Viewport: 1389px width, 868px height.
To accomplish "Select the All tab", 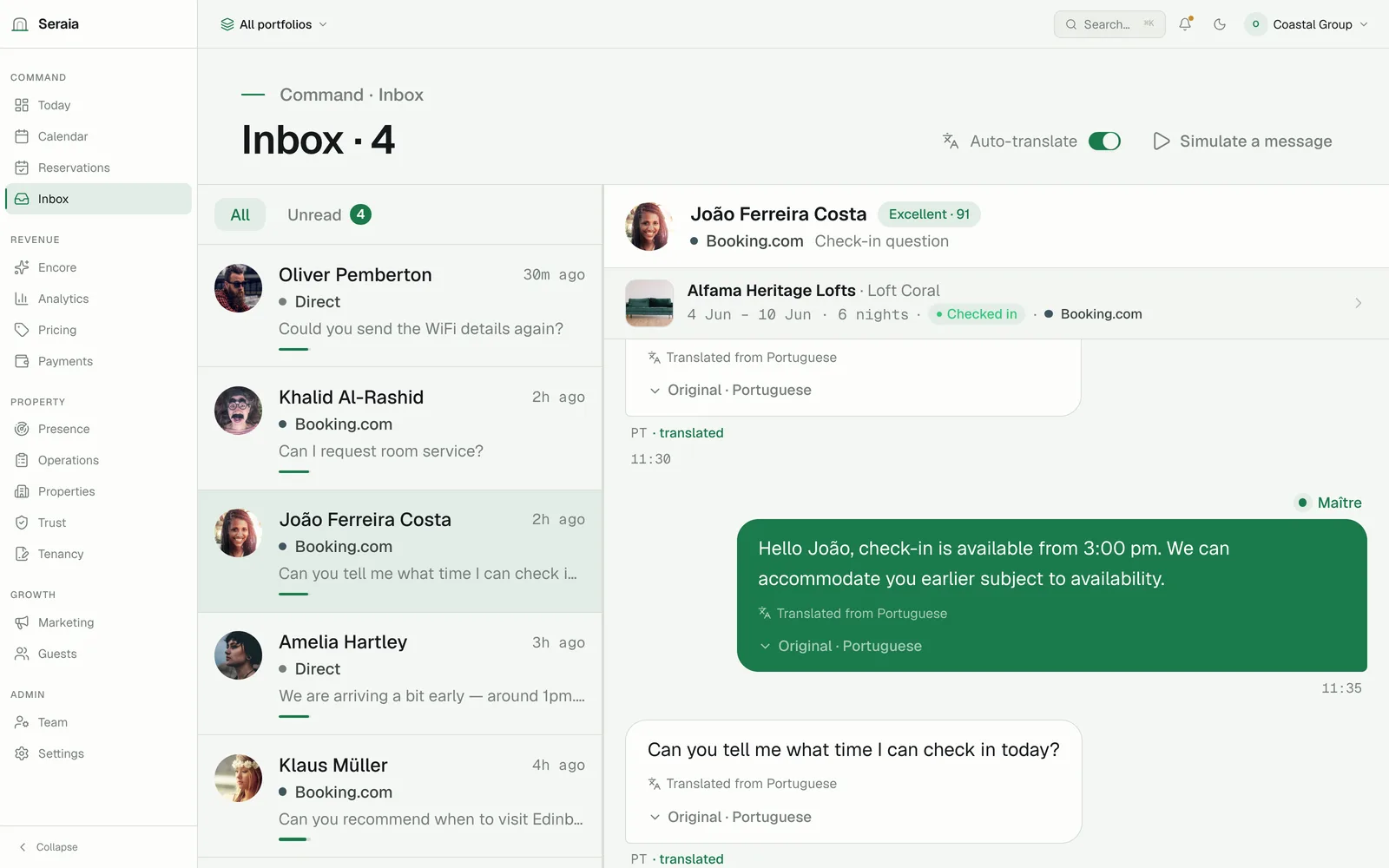I will click(x=240, y=214).
